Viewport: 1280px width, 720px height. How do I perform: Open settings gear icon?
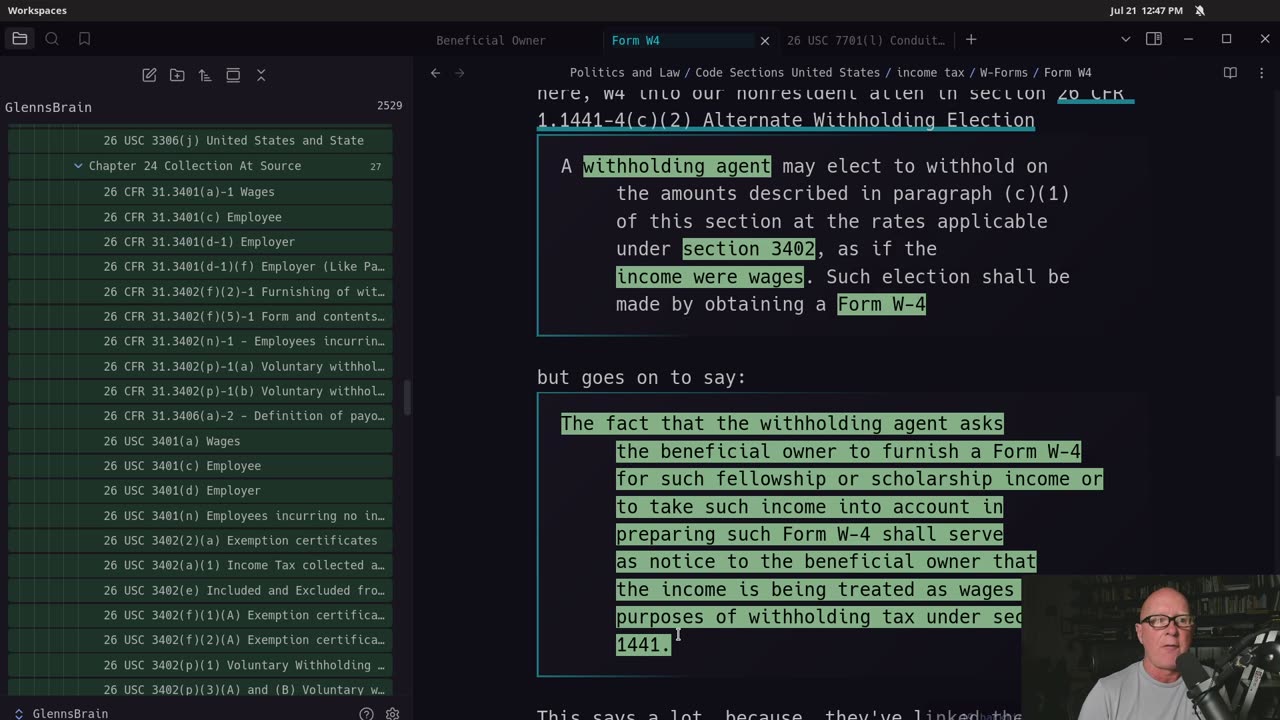coord(392,713)
